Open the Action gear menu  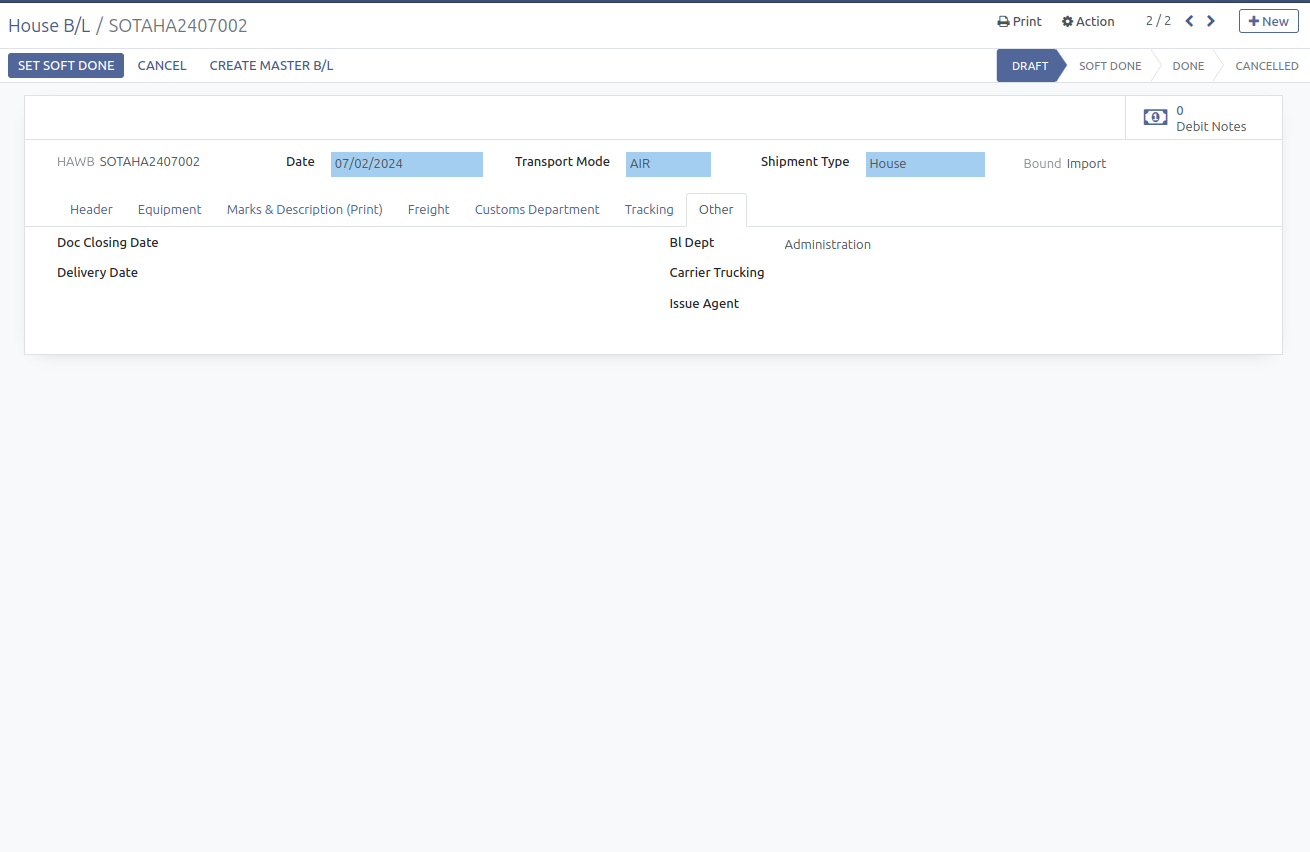1088,22
